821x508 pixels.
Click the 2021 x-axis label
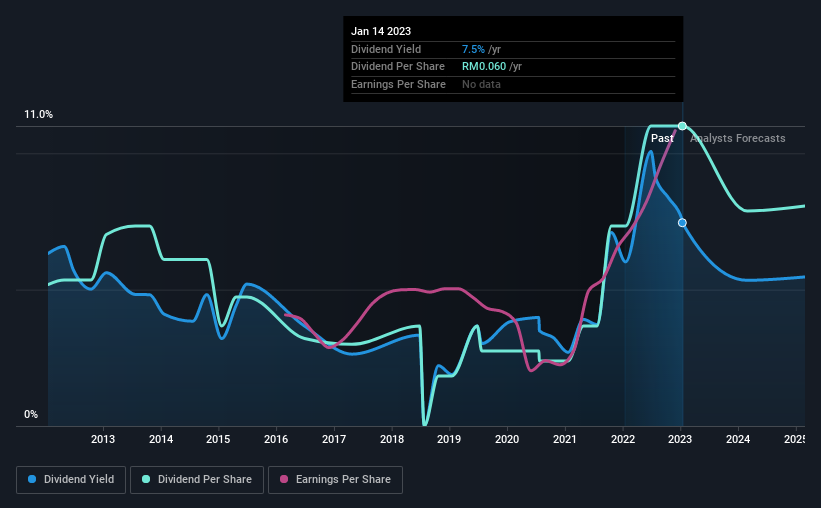pyautogui.click(x=564, y=439)
